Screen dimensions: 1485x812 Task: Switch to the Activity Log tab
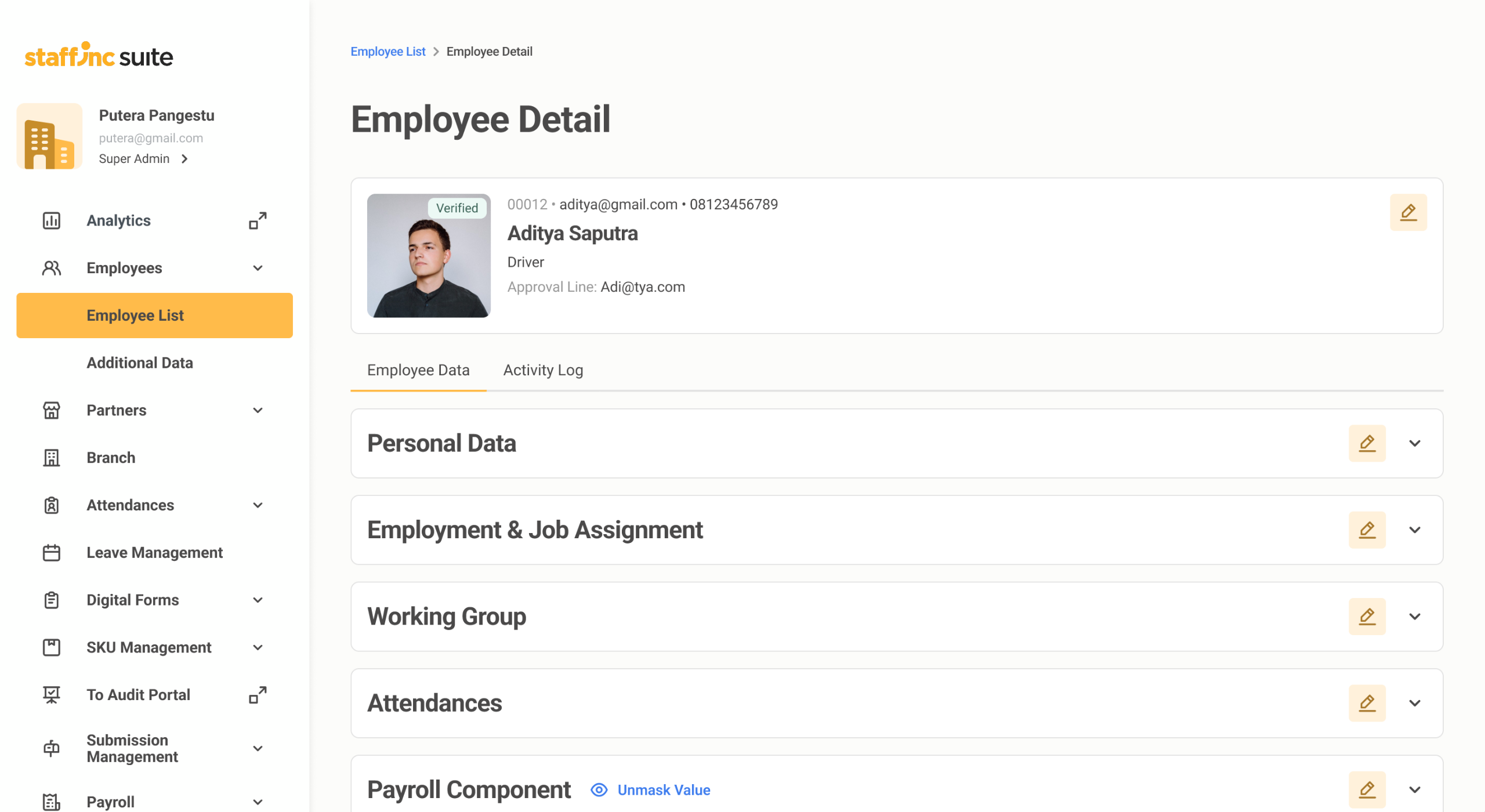543,370
